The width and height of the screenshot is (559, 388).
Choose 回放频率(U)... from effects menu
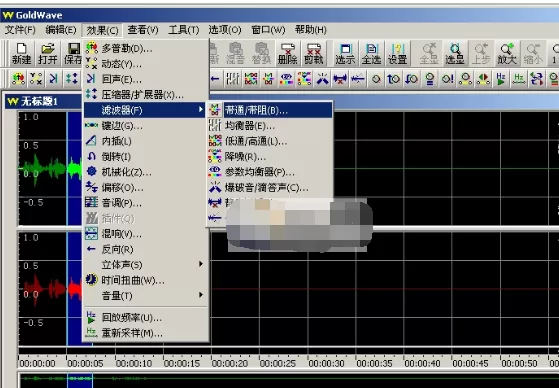coord(145,317)
